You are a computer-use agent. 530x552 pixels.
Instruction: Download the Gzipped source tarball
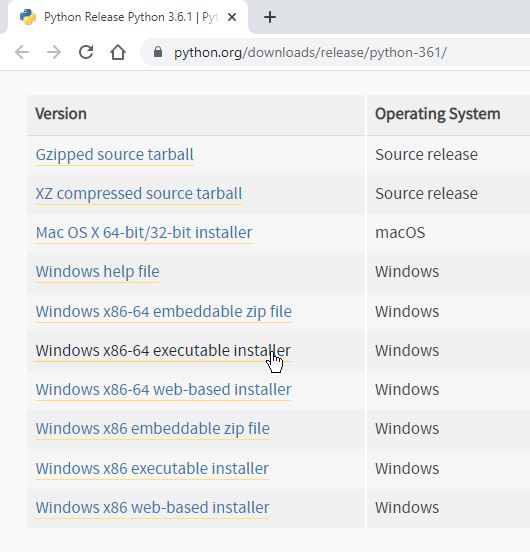[114, 155]
